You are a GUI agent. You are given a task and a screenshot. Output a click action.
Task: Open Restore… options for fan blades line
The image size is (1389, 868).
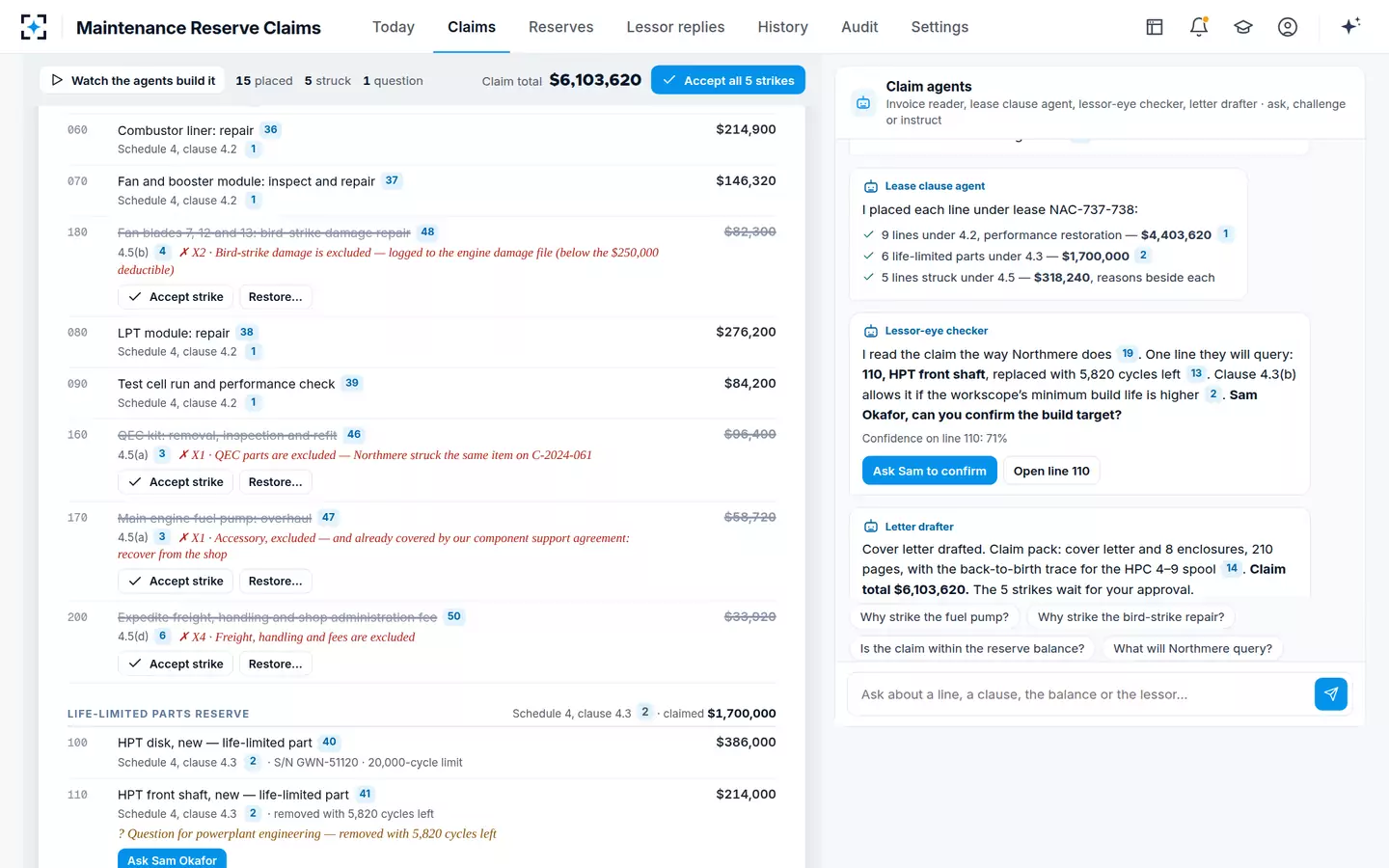275,297
